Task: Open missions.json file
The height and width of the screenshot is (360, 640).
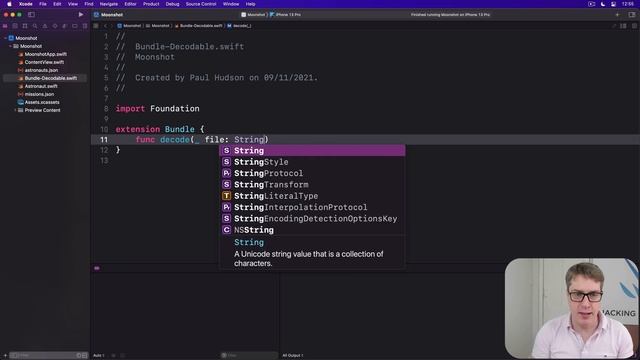Action: coord(39,94)
